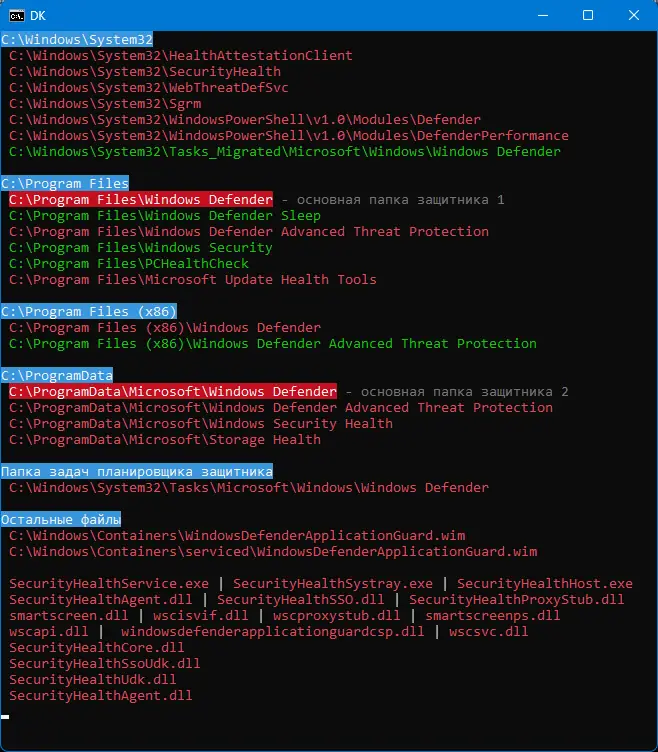Click the DK window title text
Image resolution: width=658 pixels, height=752 pixels.
[x=37, y=16]
